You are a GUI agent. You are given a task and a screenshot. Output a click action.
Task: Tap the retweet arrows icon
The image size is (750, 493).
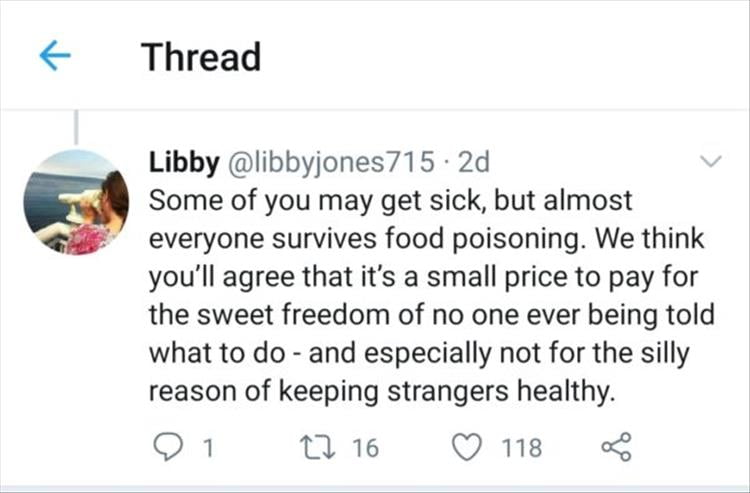tap(319, 447)
